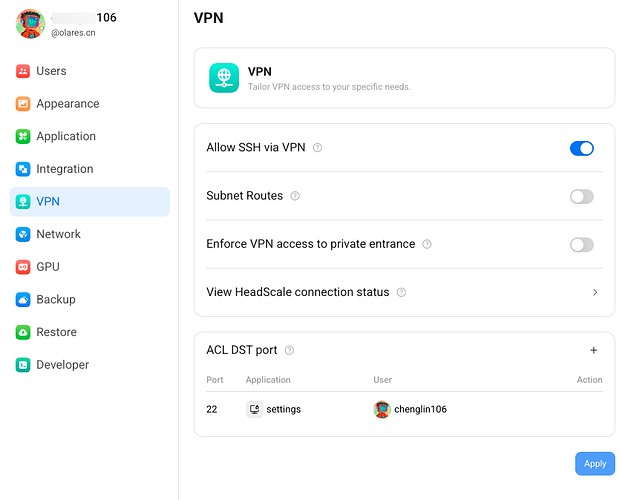The image size is (621, 500).
Task: Select the Backup menu item
Action: click(90, 300)
